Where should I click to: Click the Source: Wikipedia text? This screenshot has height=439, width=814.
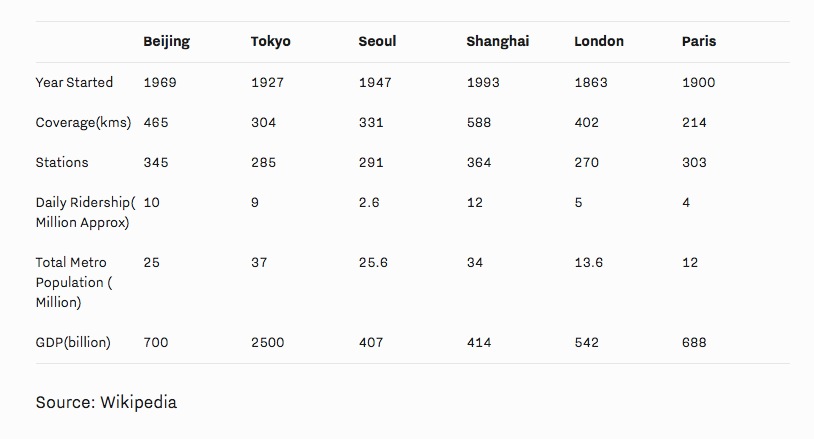click(x=106, y=402)
